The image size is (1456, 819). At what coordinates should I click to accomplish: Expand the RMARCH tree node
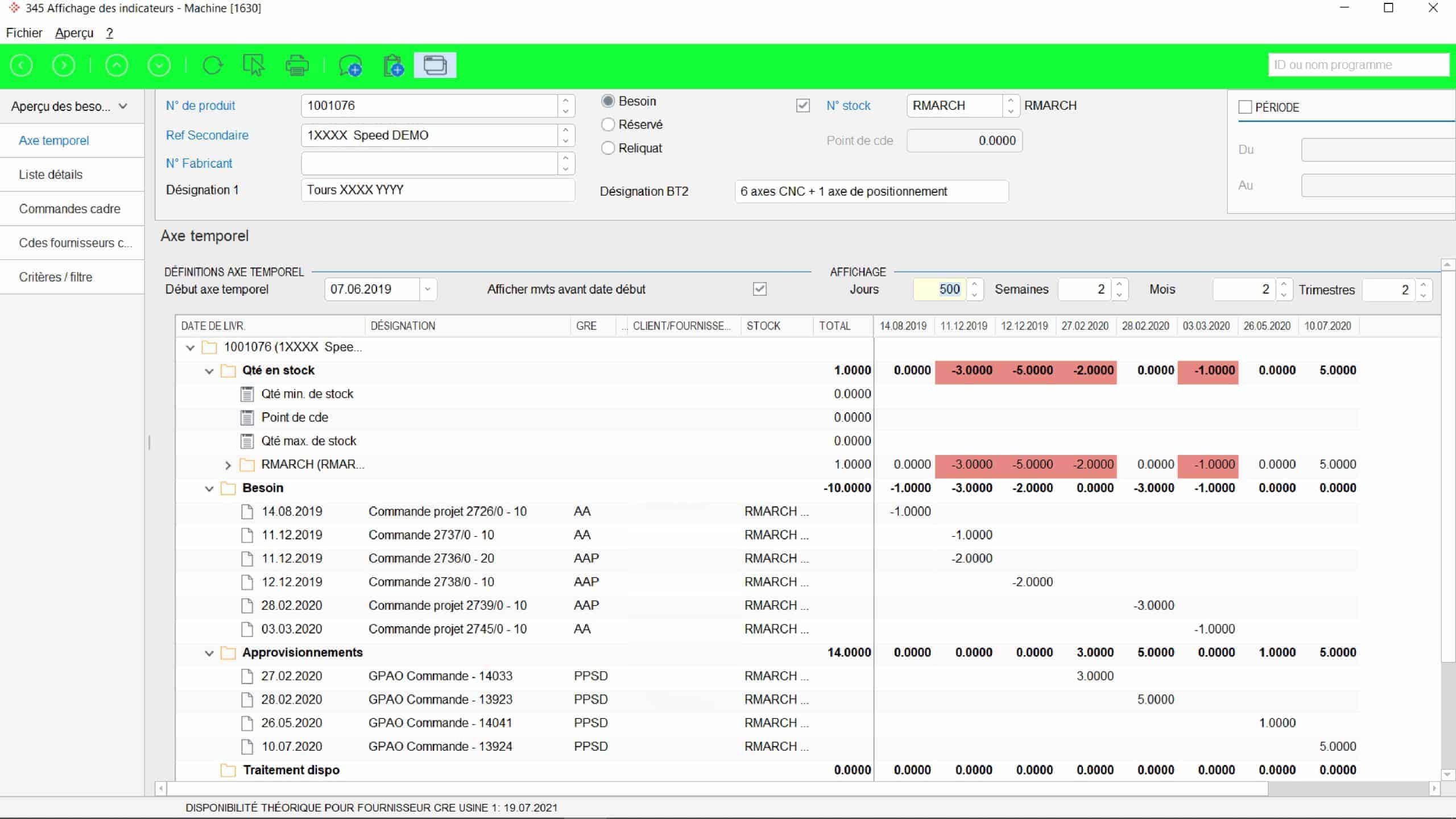click(x=228, y=465)
